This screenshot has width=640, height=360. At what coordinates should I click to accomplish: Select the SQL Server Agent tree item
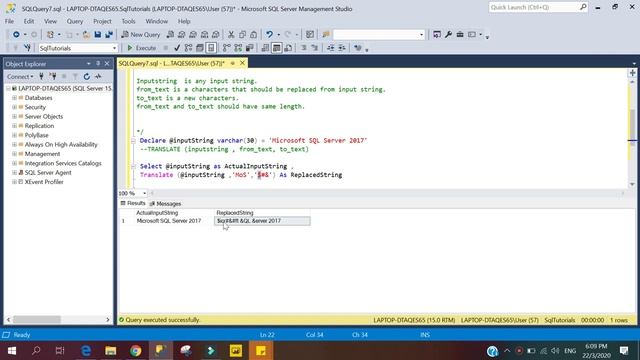click(48, 173)
